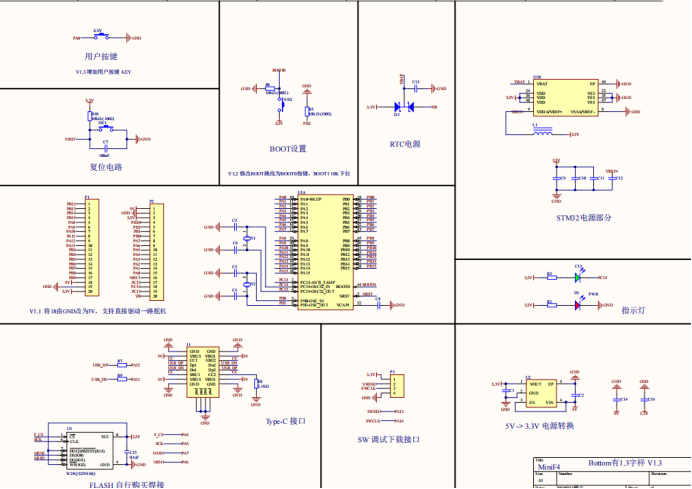Click the C7 capacitor in reset circuit
692x489 pixels.
[105, 148]
